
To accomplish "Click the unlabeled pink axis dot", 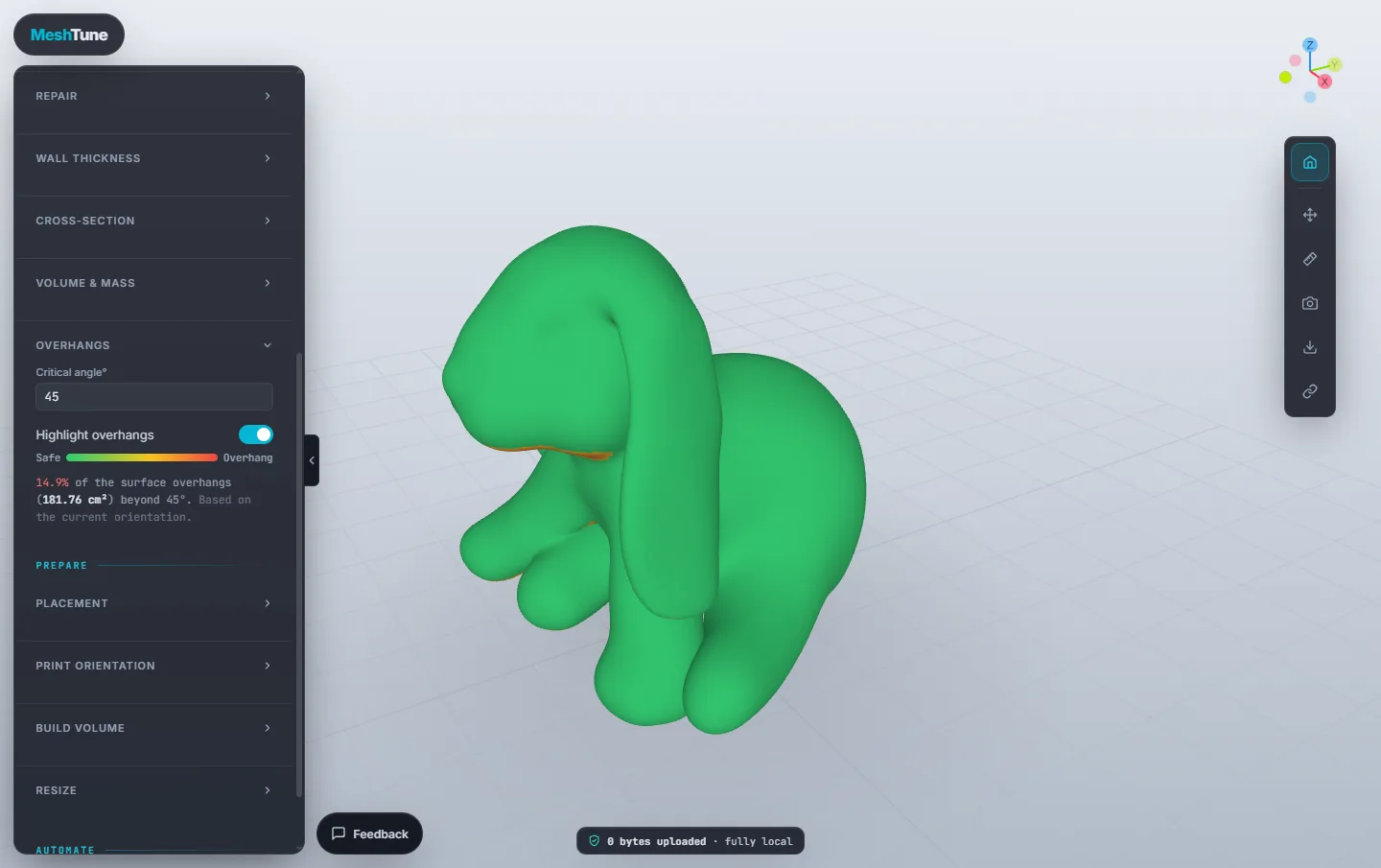I will click(1295, 60).
